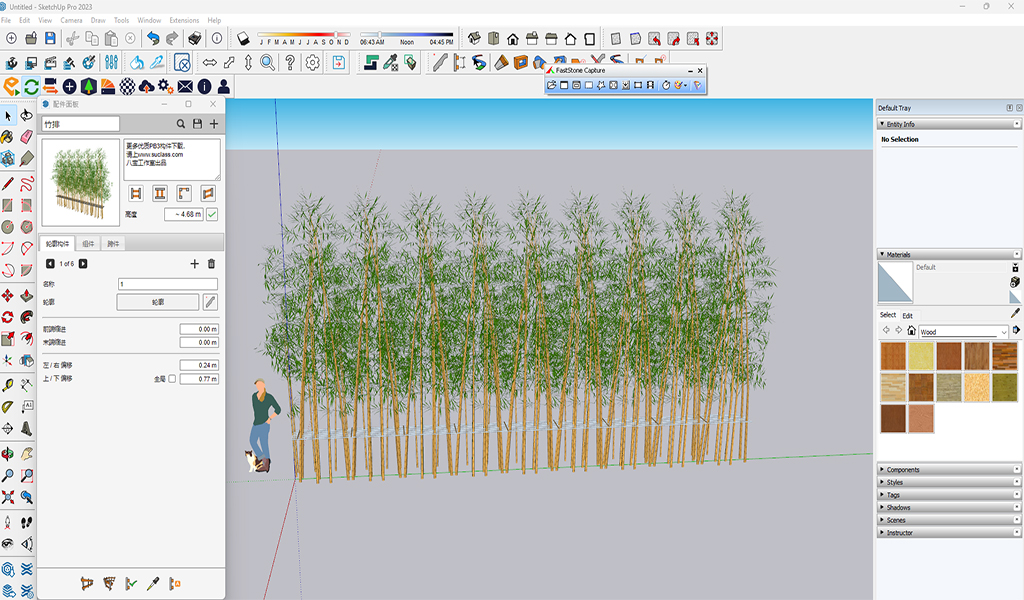Click the green checkmark next to height

pyautogui.click(x=212, y=214)
